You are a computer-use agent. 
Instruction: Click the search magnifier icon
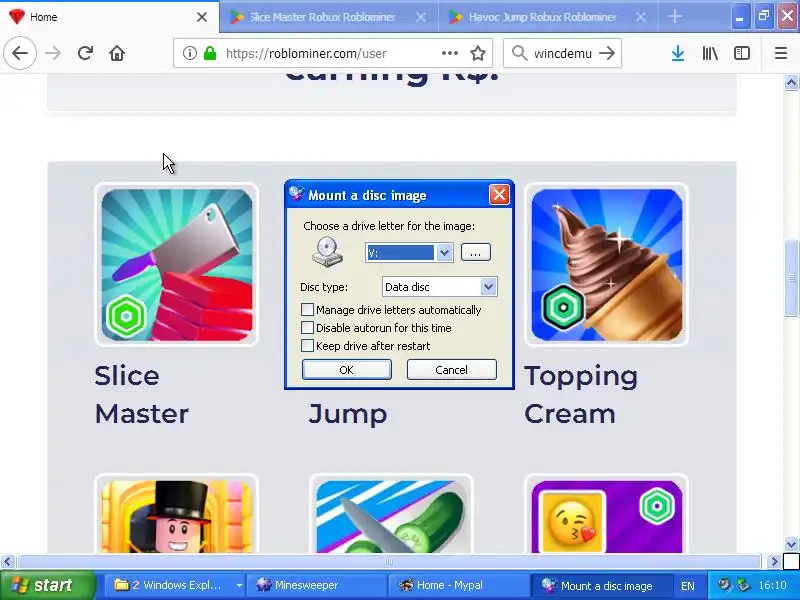pyautogui.click(x=519, y=53)
